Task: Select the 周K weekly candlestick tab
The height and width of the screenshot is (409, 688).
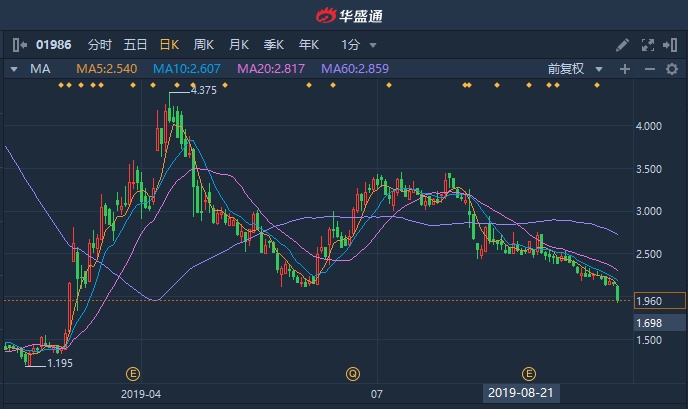Action: (204, 45)
